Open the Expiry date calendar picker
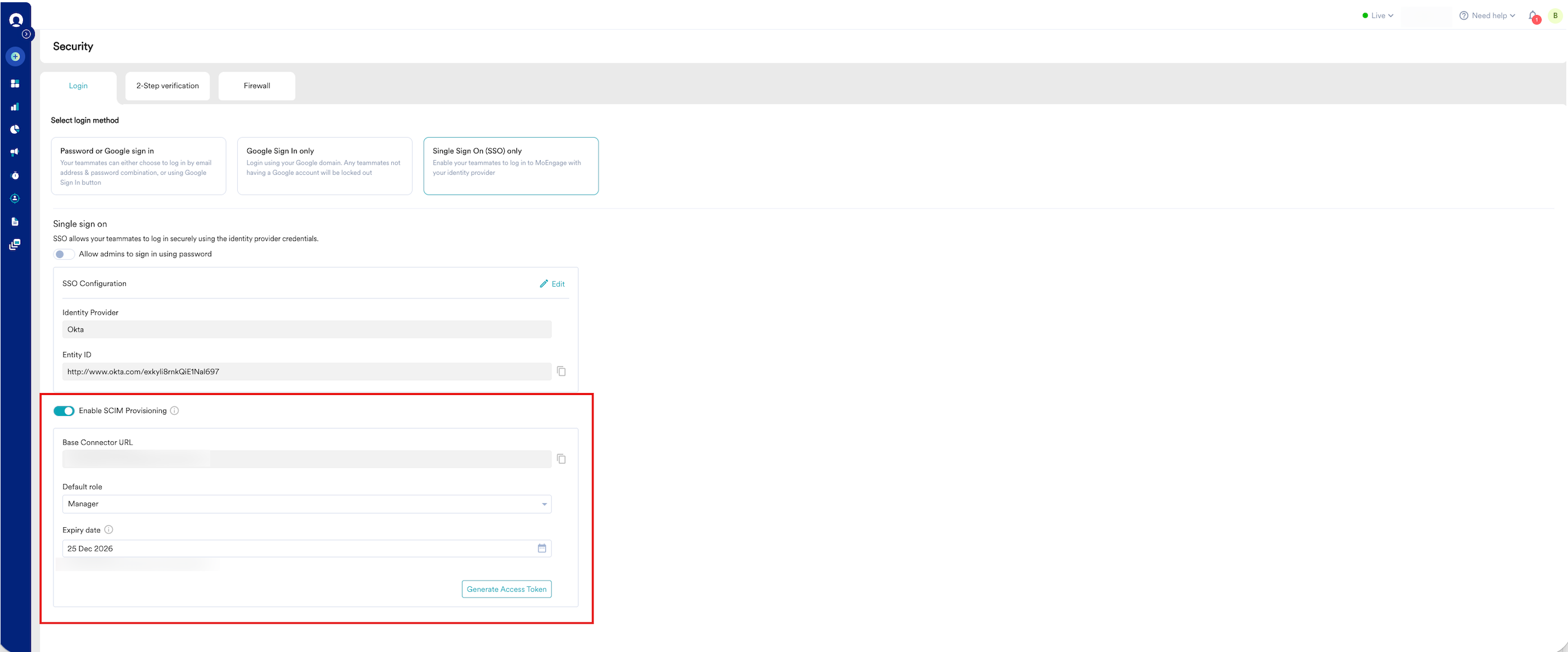This screenshot has height=652, width=1568. (x=542, y=549)
